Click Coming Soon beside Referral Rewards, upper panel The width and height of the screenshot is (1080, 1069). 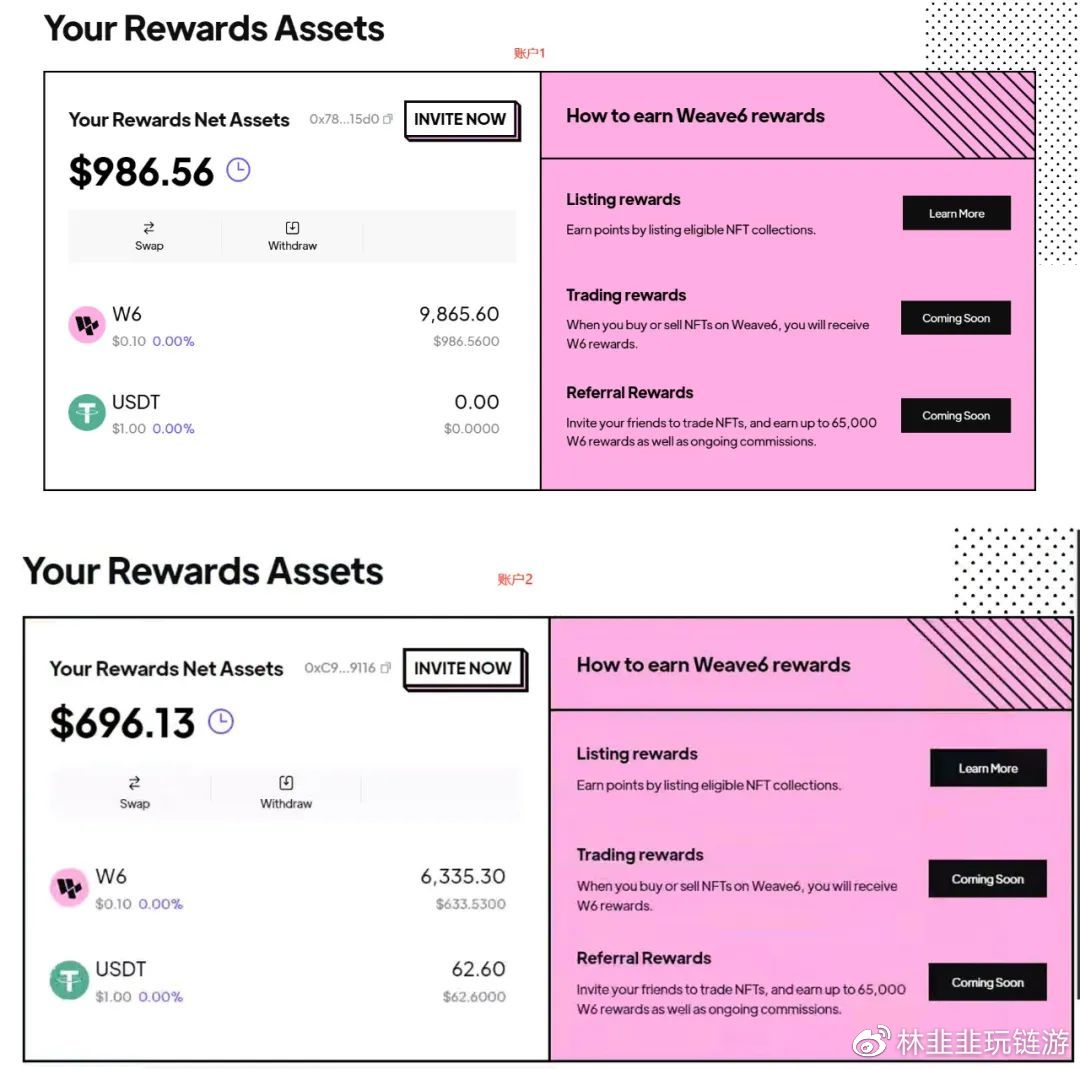[x=956, y=415]
